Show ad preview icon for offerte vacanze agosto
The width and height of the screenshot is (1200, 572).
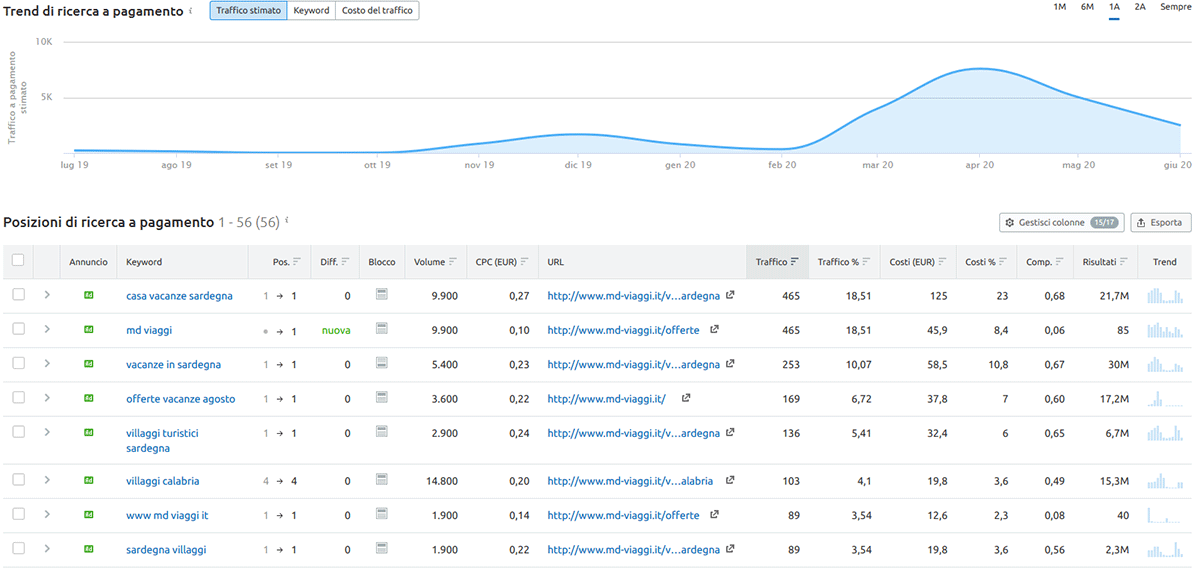tap(88, 399)
